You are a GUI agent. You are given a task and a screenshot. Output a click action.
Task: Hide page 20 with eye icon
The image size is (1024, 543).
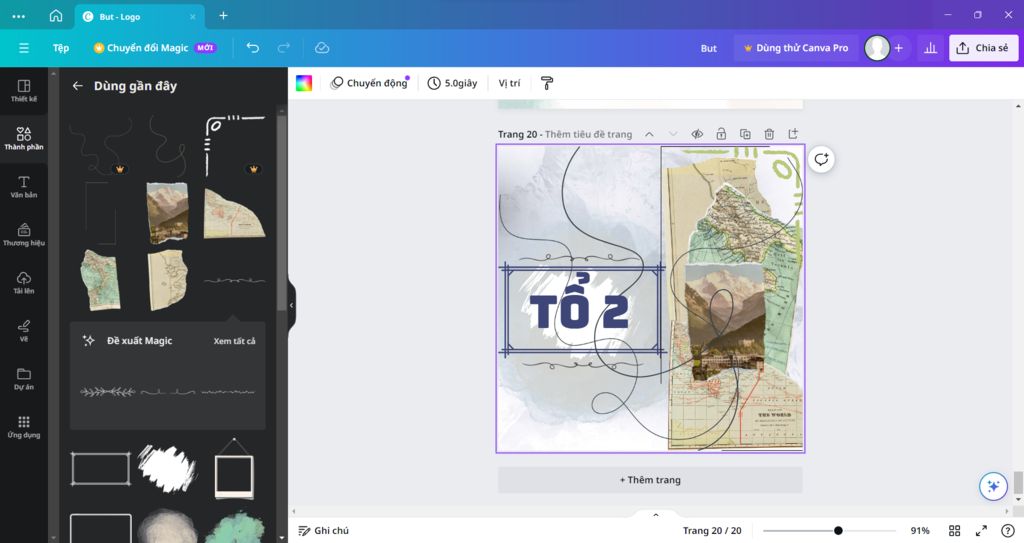(697, 134)
